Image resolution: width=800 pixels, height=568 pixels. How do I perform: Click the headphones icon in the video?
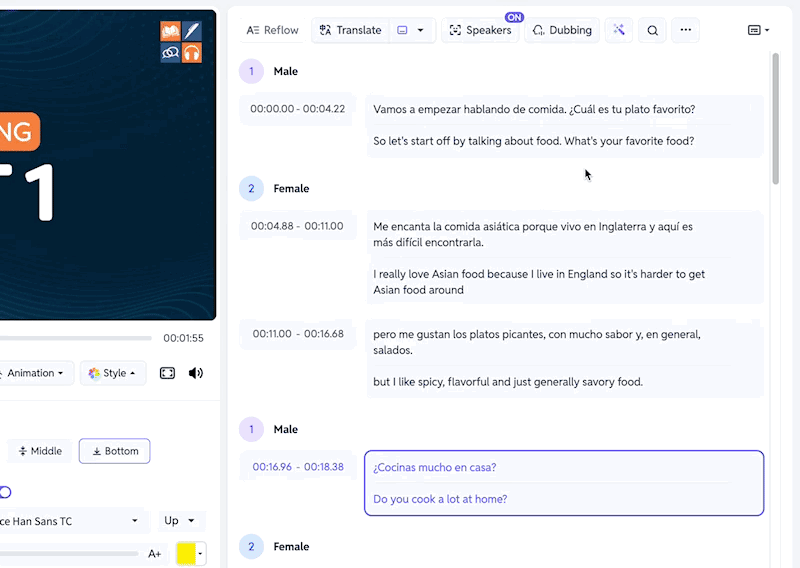[192, 53]
